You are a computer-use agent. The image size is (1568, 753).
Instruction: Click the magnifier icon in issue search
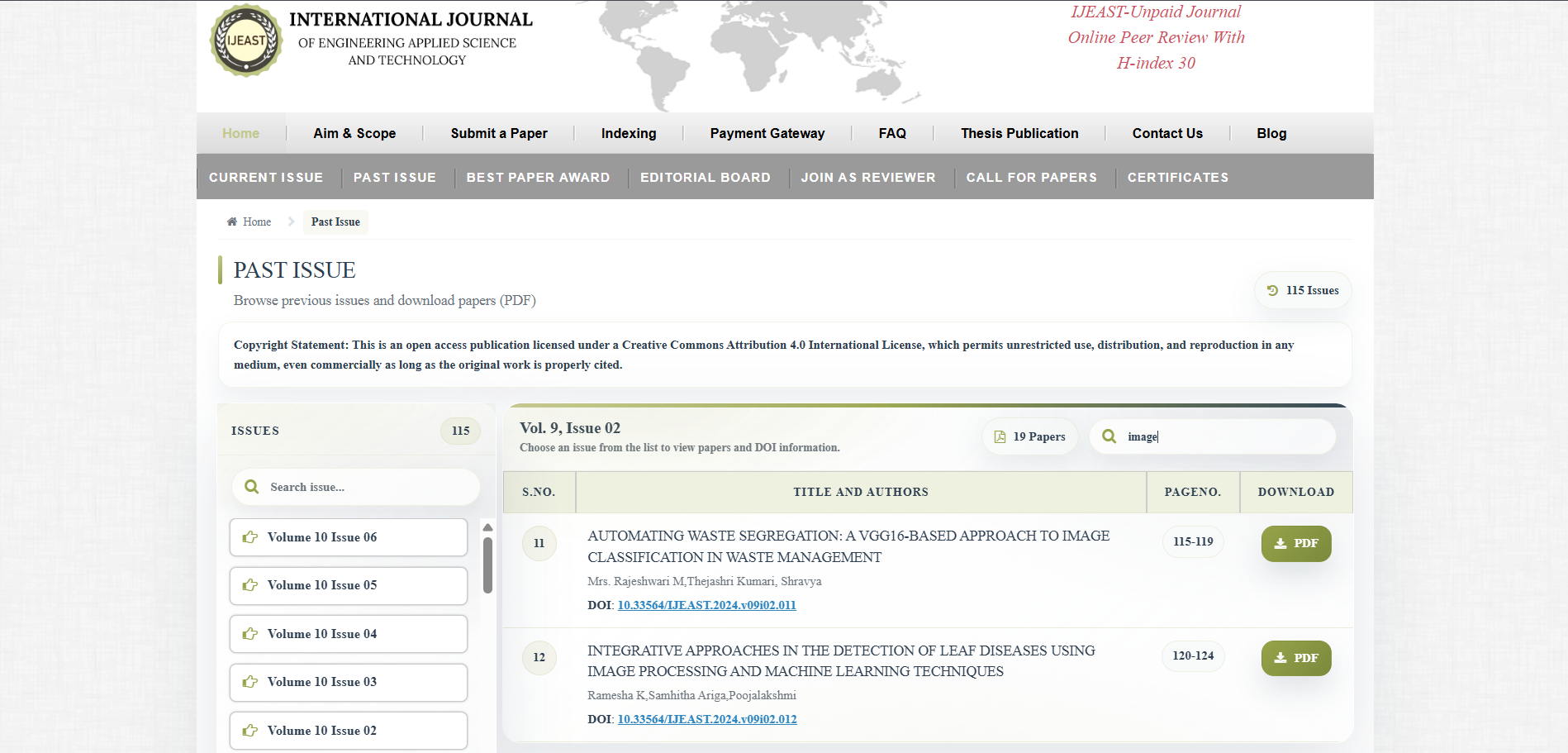click(252, 487)
